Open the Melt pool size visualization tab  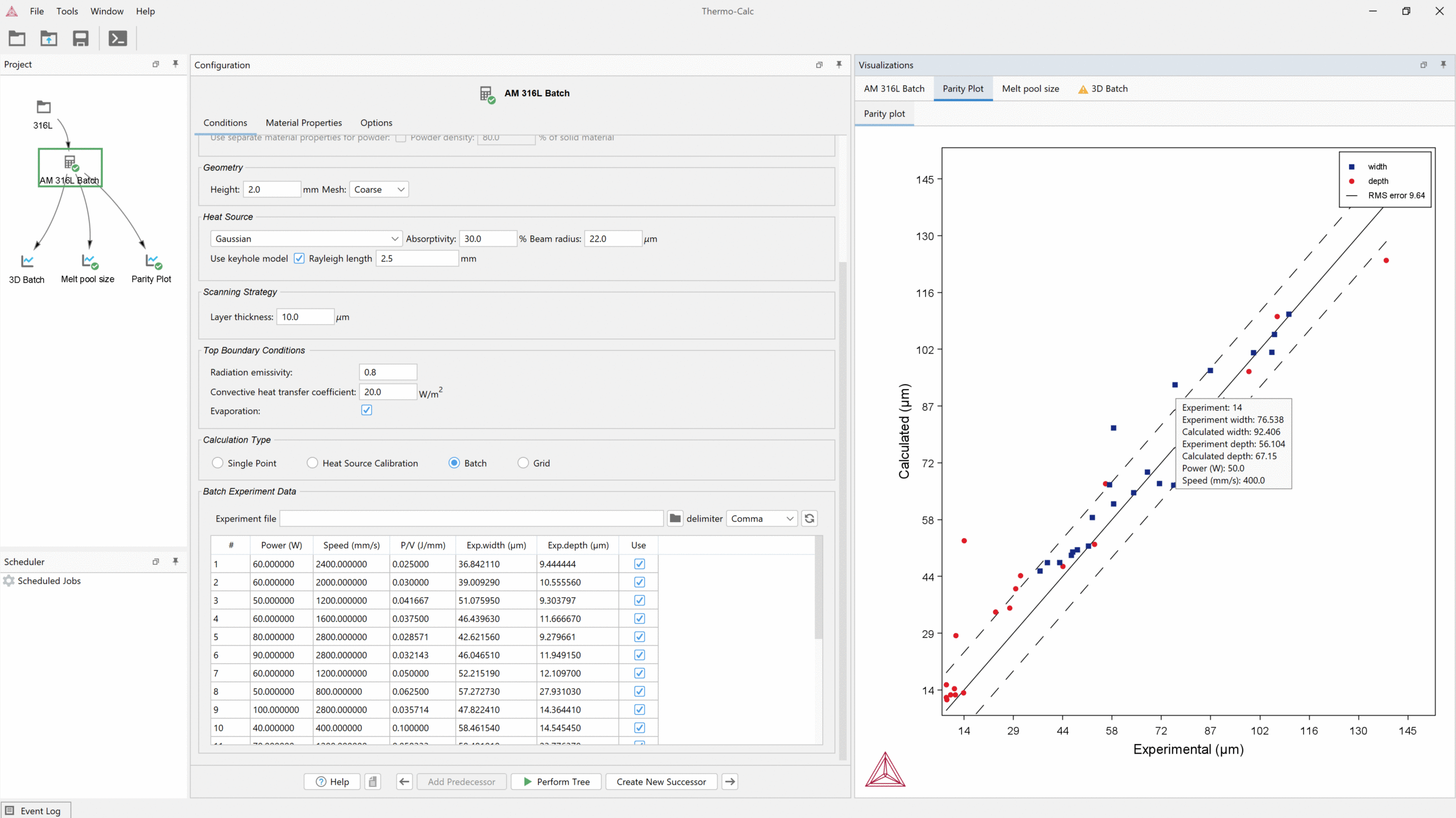tap(1030, 89)
